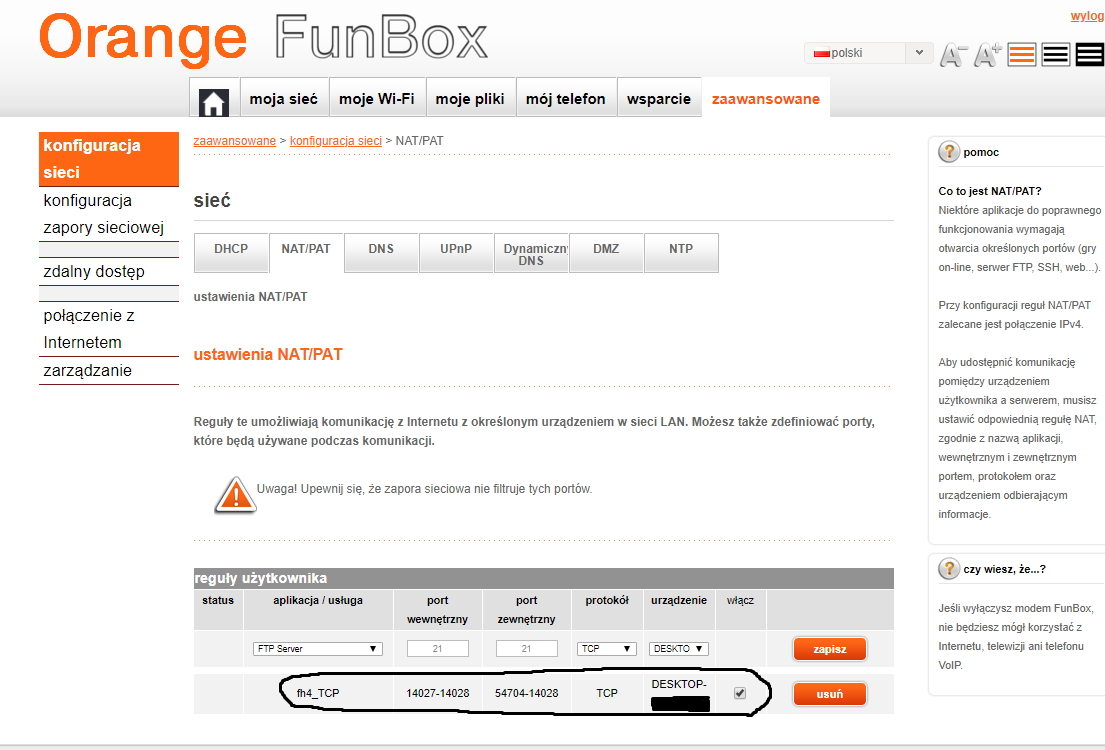Open konfiguracja sieci in the sidebar
Viewport: 1105px width, 750px height.
coord(109,159)
